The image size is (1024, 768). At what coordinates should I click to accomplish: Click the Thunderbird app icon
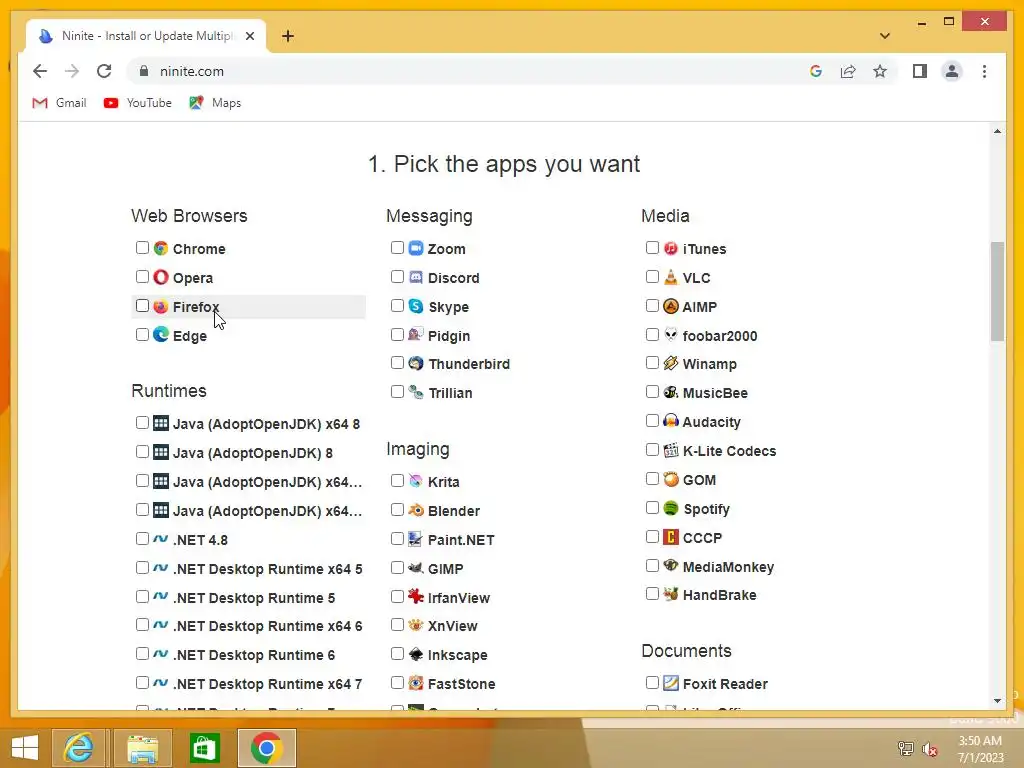point(416,363)
